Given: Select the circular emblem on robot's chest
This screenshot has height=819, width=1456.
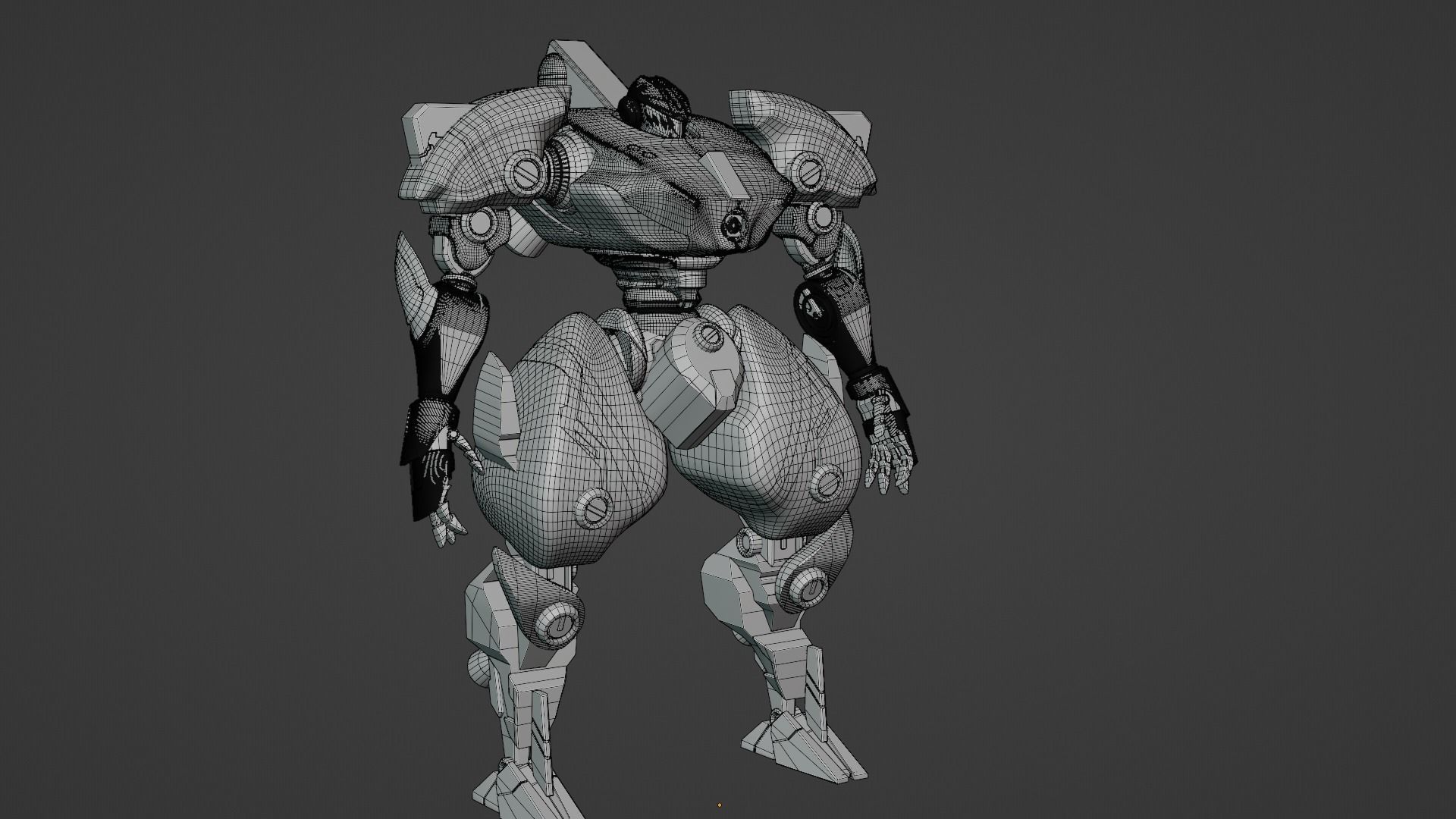Looking at the screenshot, I should 734,224.
